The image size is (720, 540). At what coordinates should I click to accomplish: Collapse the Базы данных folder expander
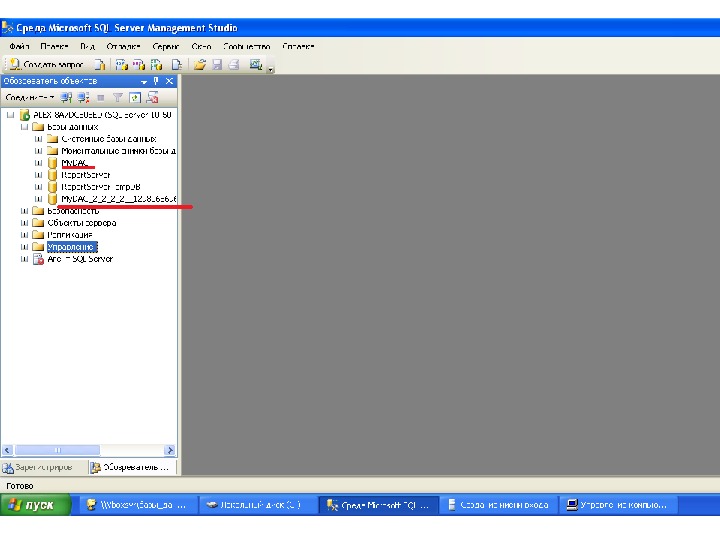click(x=24, y=127)
